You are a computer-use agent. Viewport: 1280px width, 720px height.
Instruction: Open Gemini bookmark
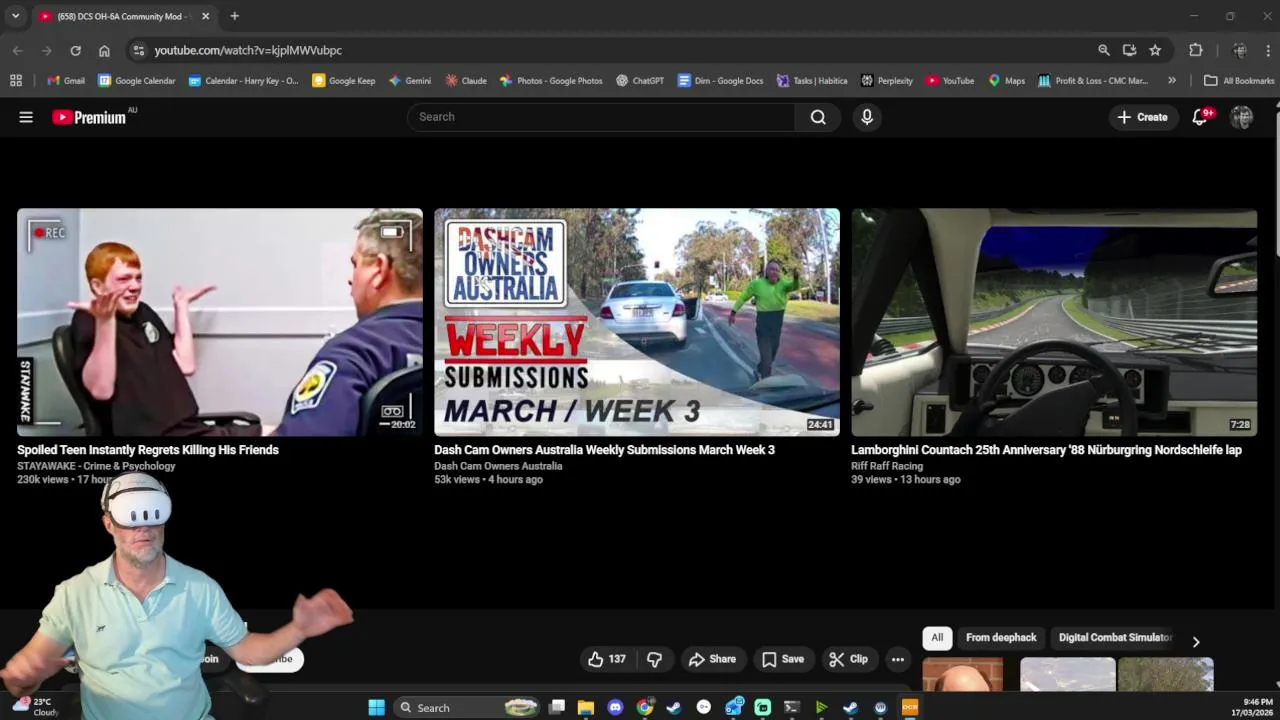tap(410, 81)
